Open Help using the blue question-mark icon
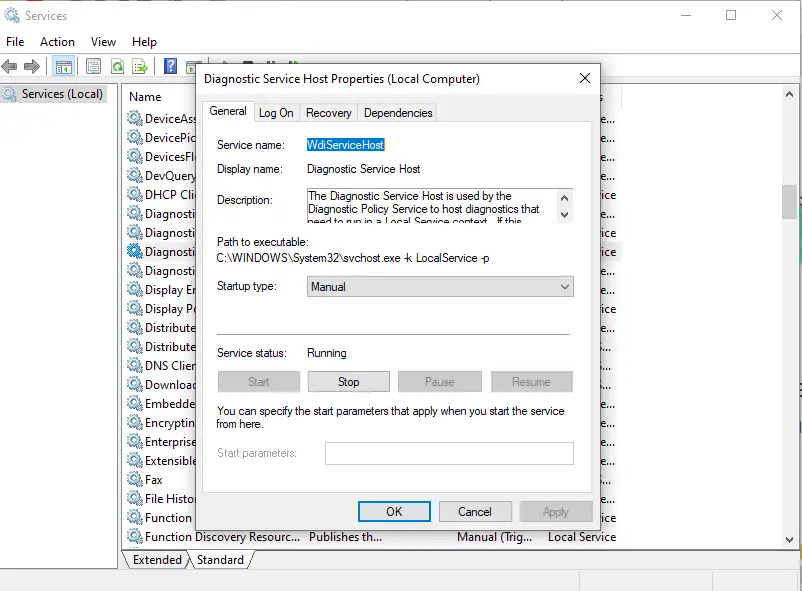The height and width of the screenshot is (591, 802). 170,67
